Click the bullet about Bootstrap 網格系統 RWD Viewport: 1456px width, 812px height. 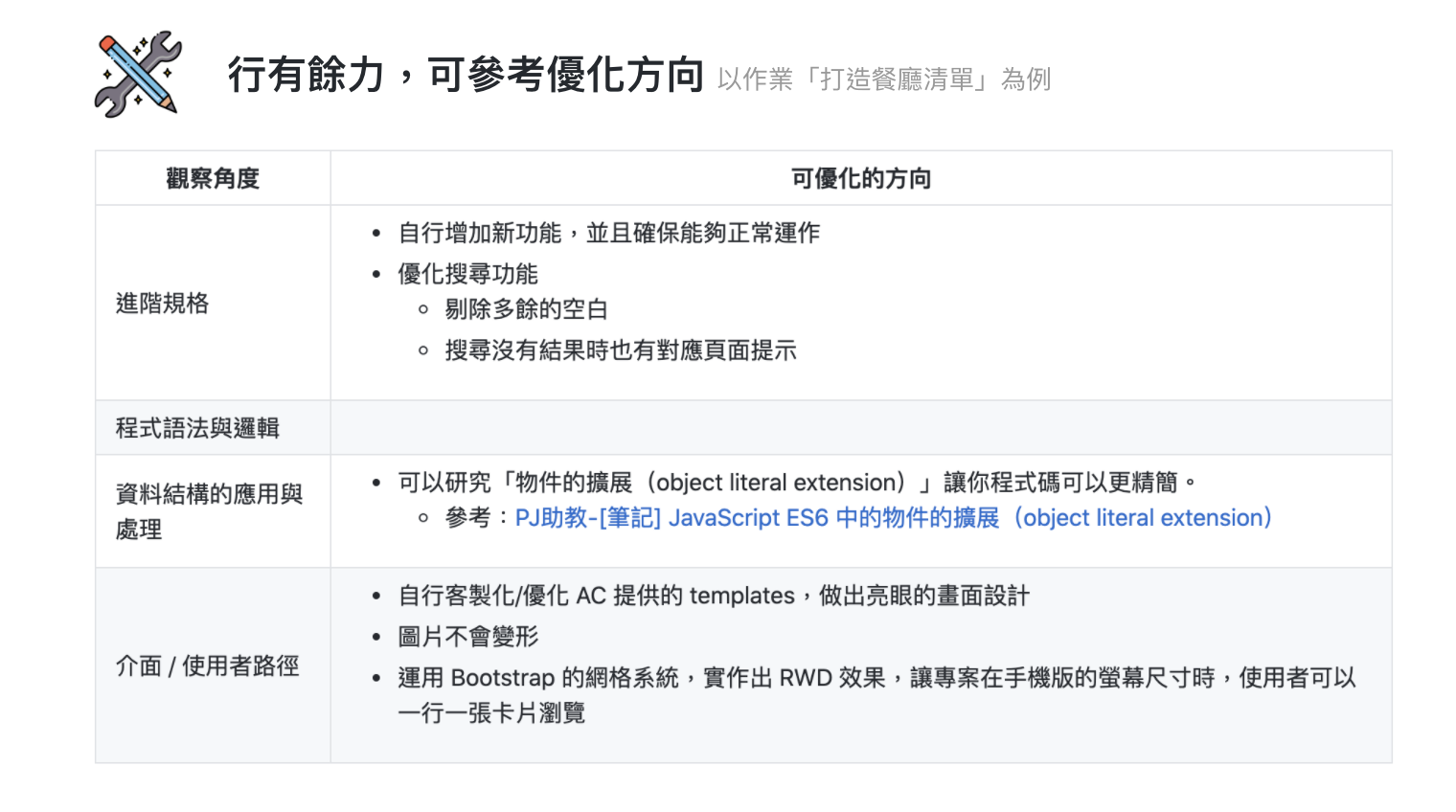876,695
